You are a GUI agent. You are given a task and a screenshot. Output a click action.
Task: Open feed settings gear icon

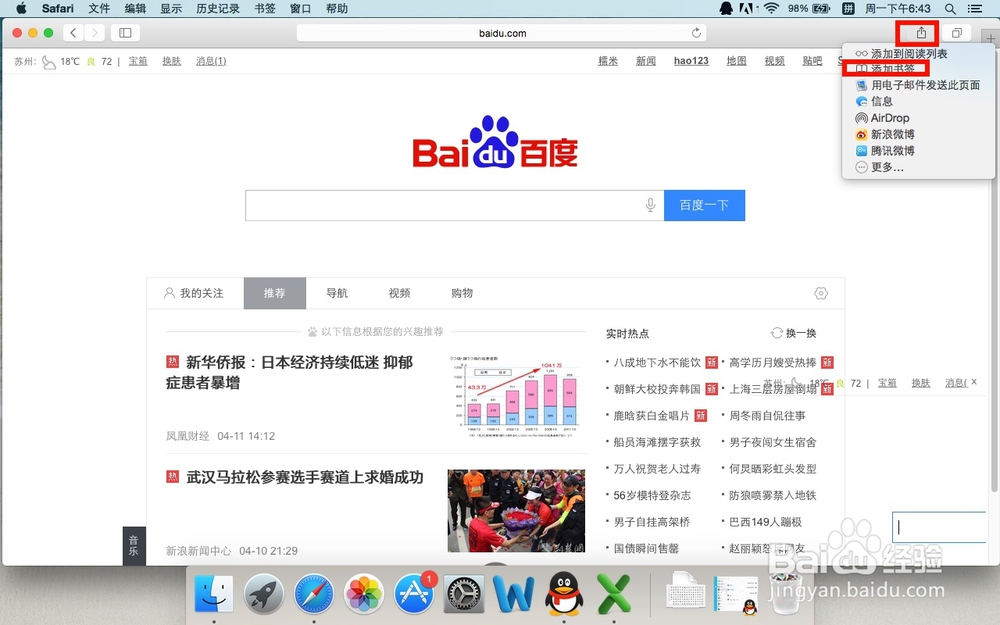click(x=821, y=293)
